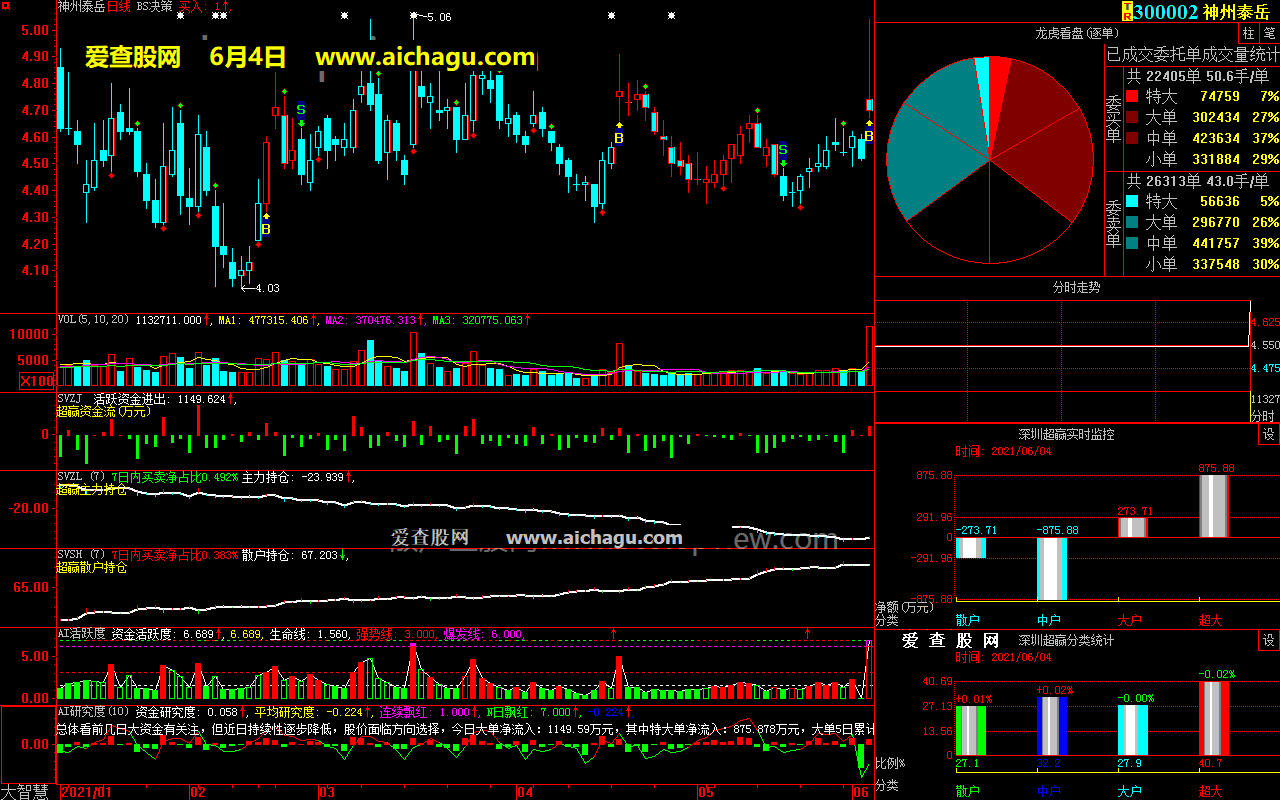
Task: Click the 超大 red bar in 深圳超赢实时监控
Action: 1213,506
